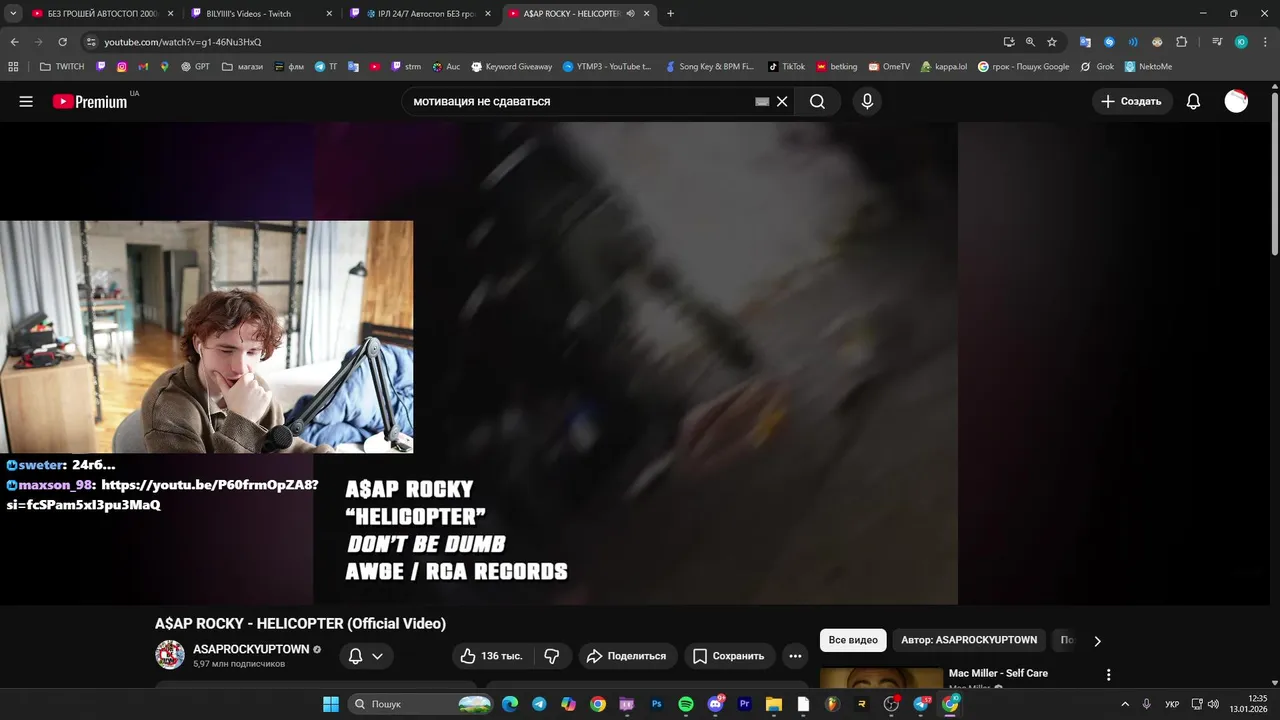Expand channel notification preferences dropdown
This screenshot has height=720, width=1280.
[x=365, y=656]
